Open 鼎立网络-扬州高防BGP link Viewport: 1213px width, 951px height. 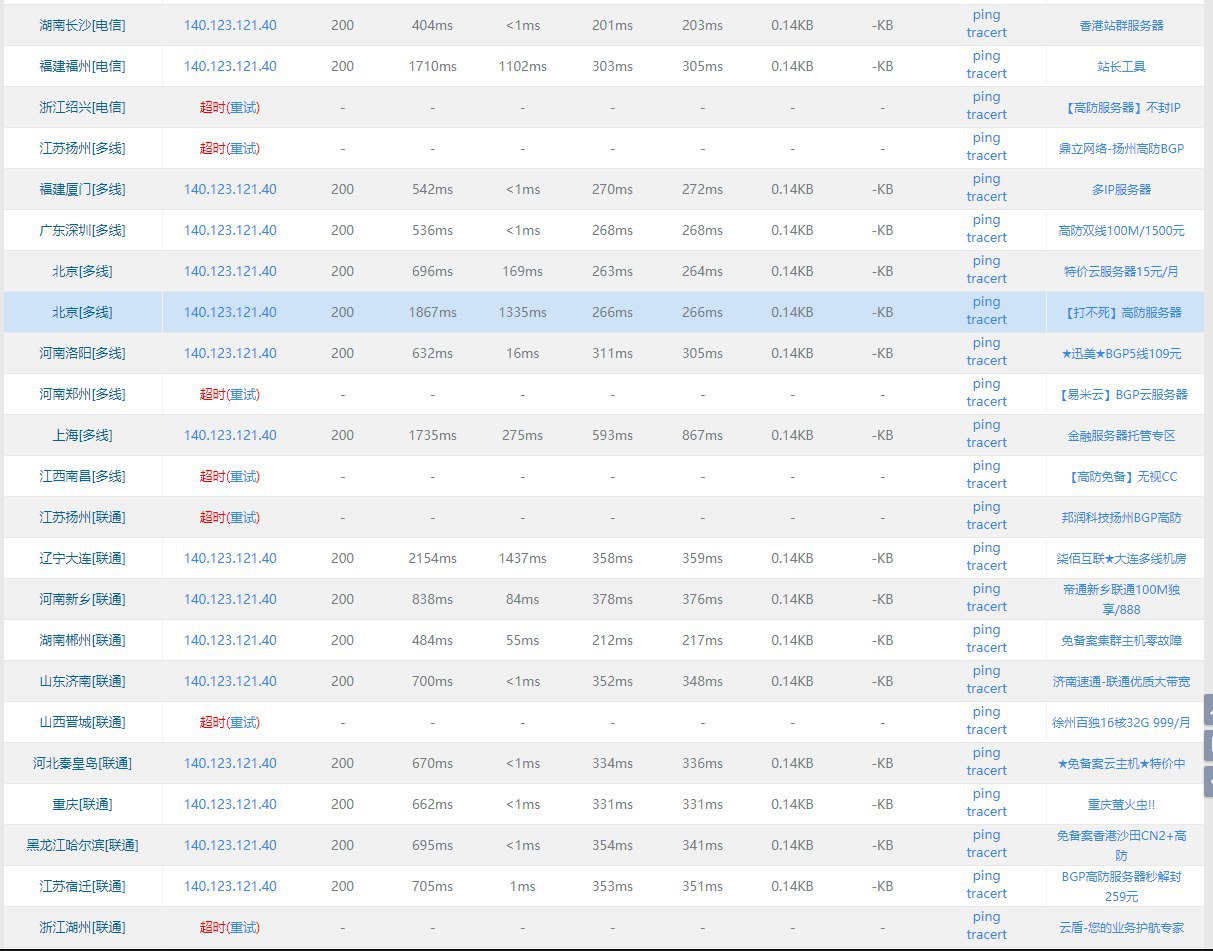point(1121,148)
